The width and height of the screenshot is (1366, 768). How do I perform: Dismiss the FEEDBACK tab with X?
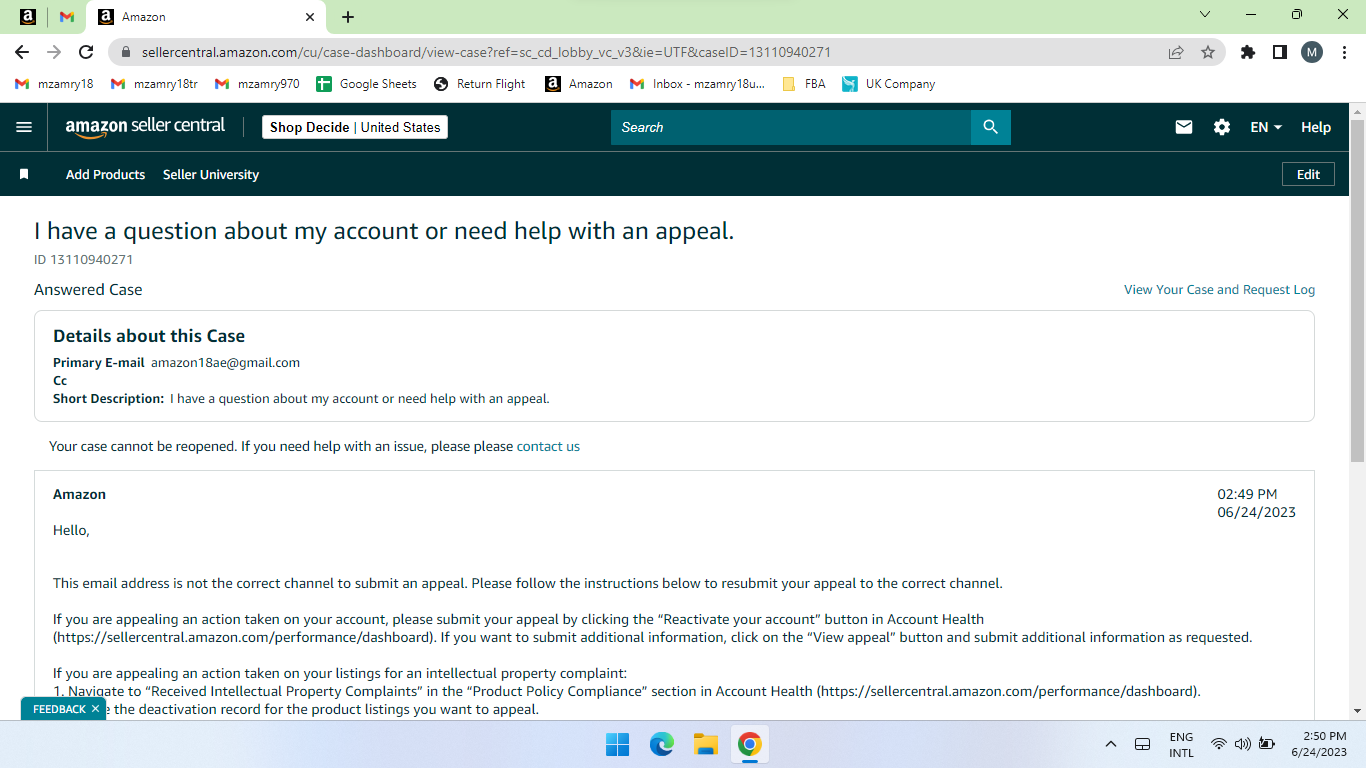(x=95, y=709)
